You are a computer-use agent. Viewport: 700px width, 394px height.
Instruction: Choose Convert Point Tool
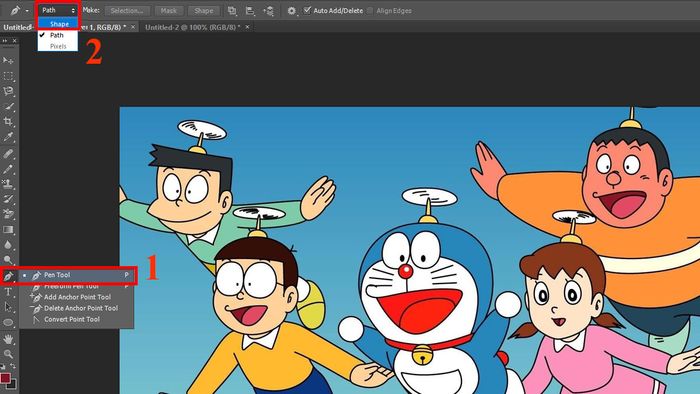pyautogui.click(x=77, y=319)
